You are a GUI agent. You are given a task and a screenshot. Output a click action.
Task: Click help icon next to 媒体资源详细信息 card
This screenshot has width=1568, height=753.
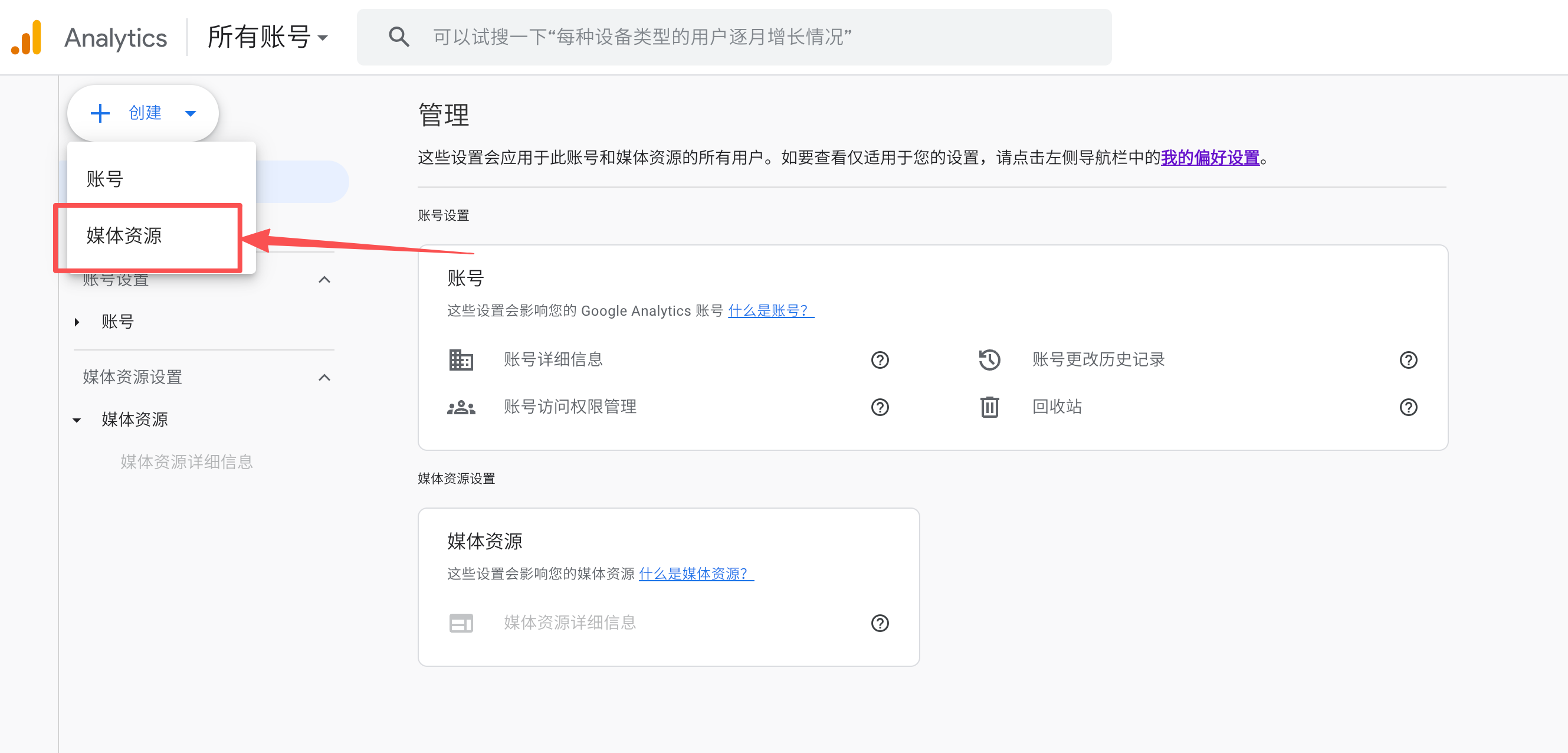click(879, 623)
